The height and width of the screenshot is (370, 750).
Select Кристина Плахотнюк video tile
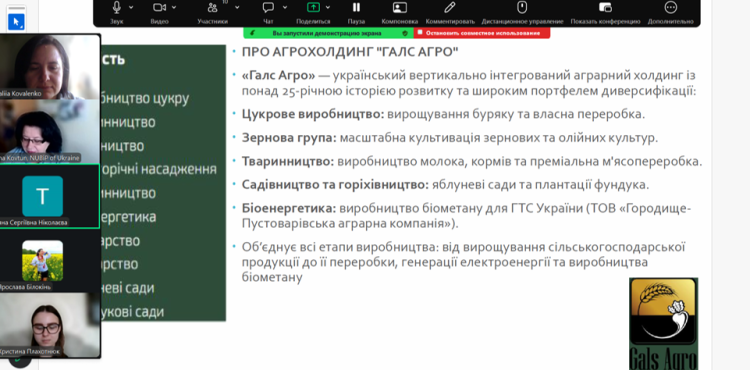50,325
